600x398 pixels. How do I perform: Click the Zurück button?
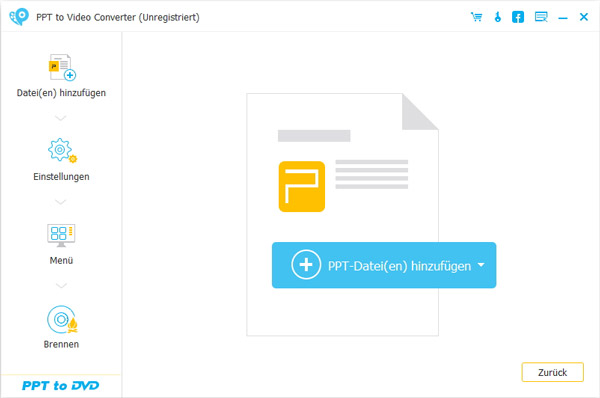pyautogui.click(x=553, y=372)
